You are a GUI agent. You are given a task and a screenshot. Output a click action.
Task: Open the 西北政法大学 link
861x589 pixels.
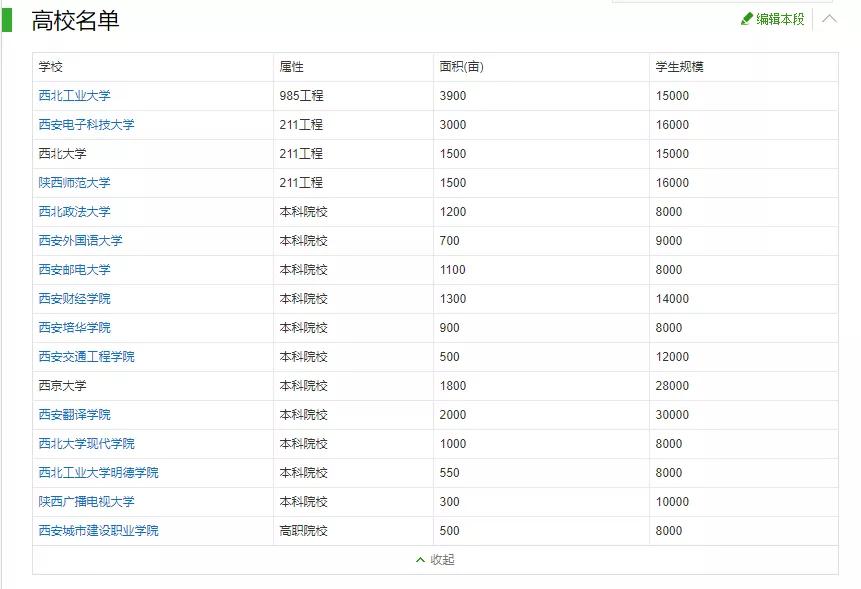tap(75, 212)
